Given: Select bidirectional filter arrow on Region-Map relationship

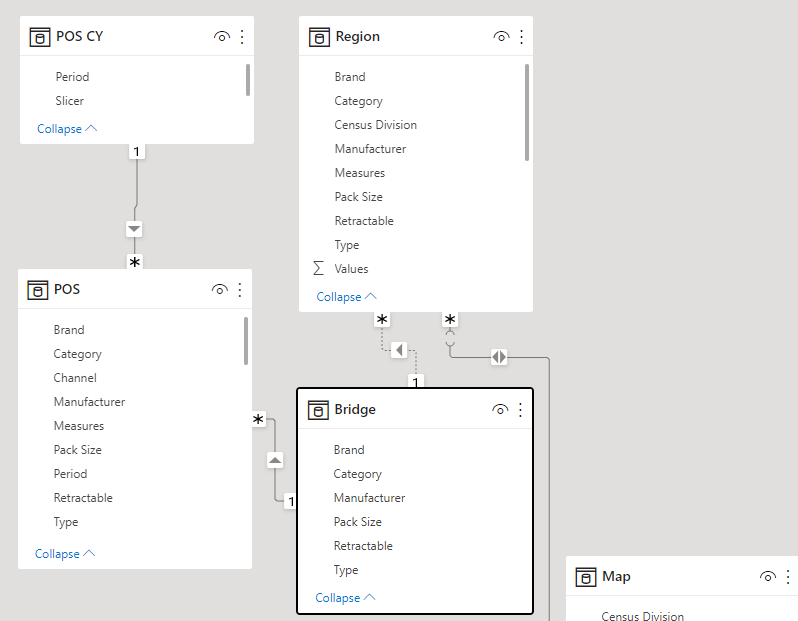Looking at the screenshot, I should (499, 357).
